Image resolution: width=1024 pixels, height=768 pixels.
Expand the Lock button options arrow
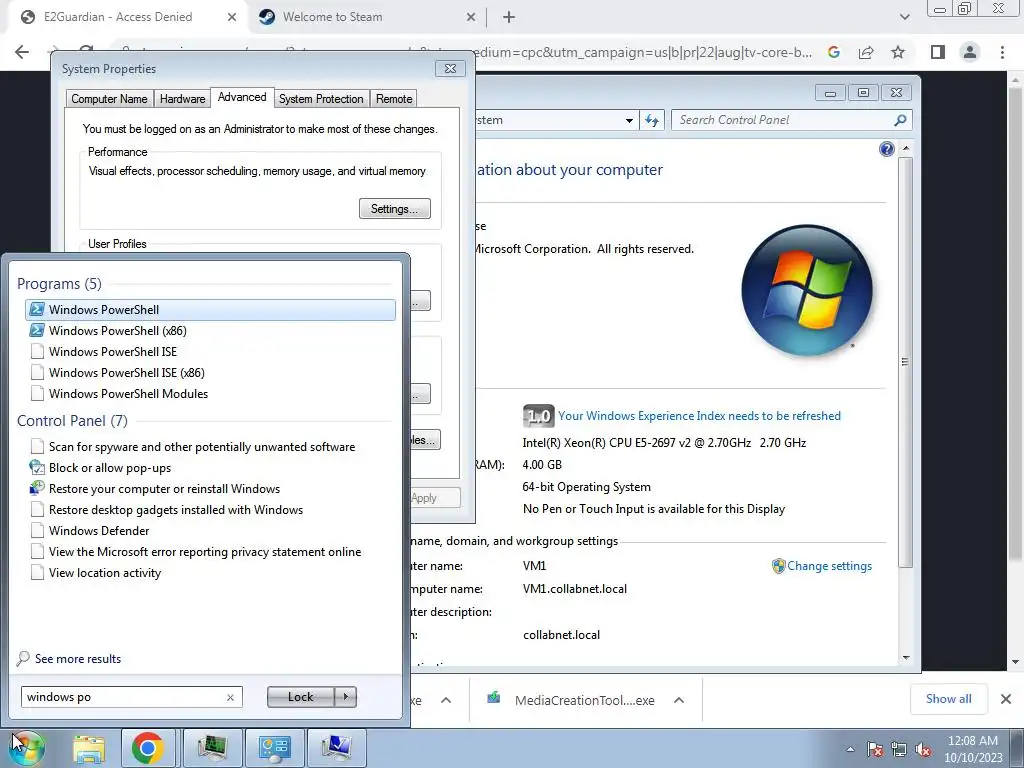[345, 697]
